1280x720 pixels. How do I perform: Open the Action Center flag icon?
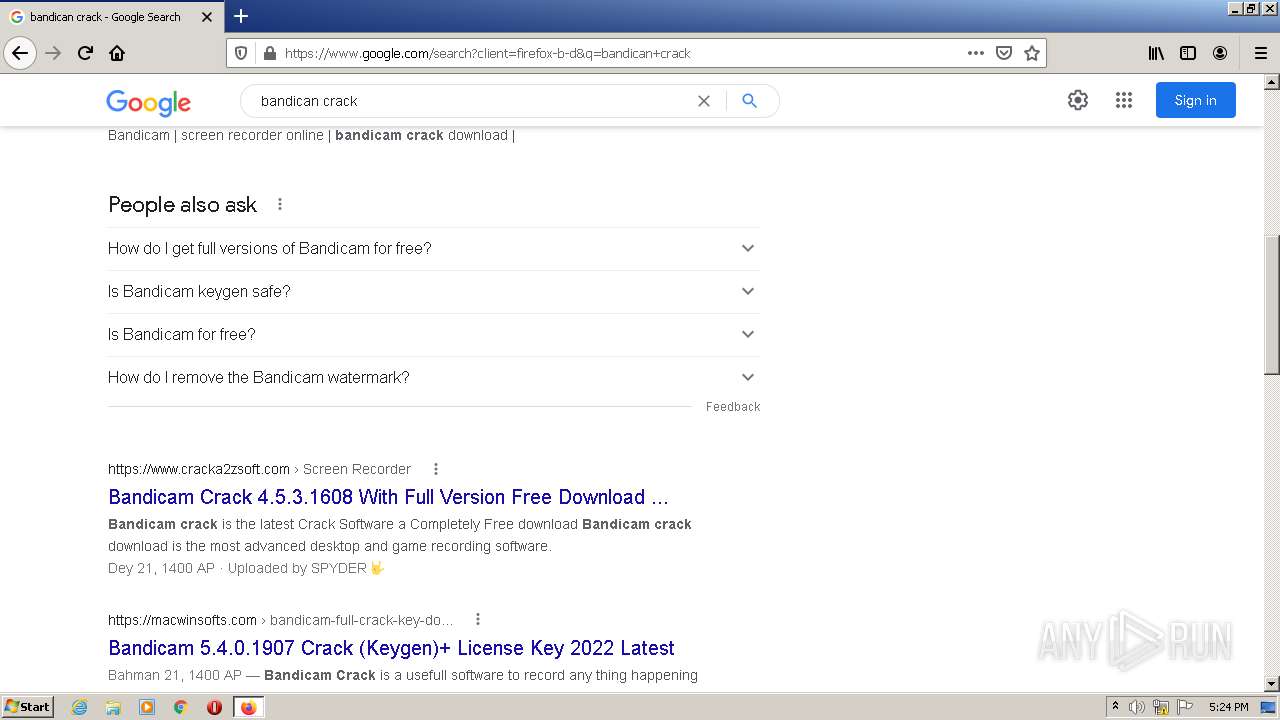(x=1185, y=707)
